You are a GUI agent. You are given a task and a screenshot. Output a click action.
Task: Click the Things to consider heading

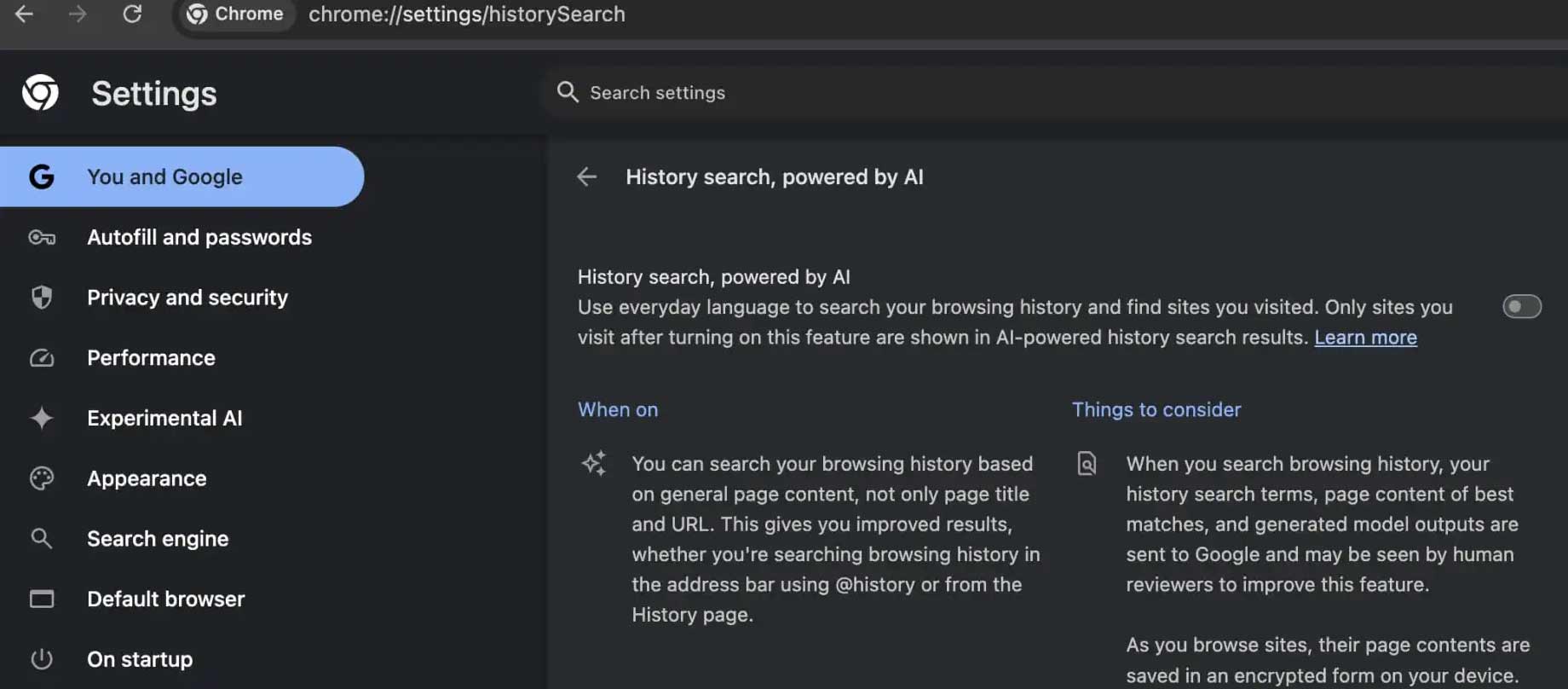tap(1156, 409)
